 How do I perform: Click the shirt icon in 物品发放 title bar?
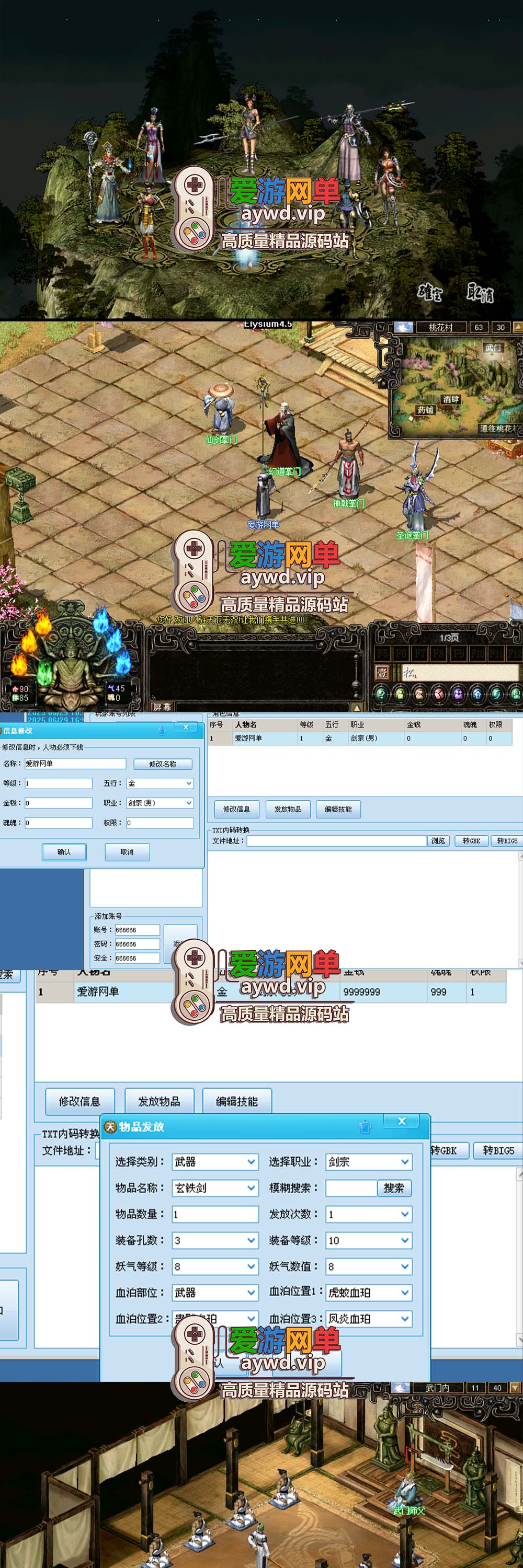coord(365,1127)
